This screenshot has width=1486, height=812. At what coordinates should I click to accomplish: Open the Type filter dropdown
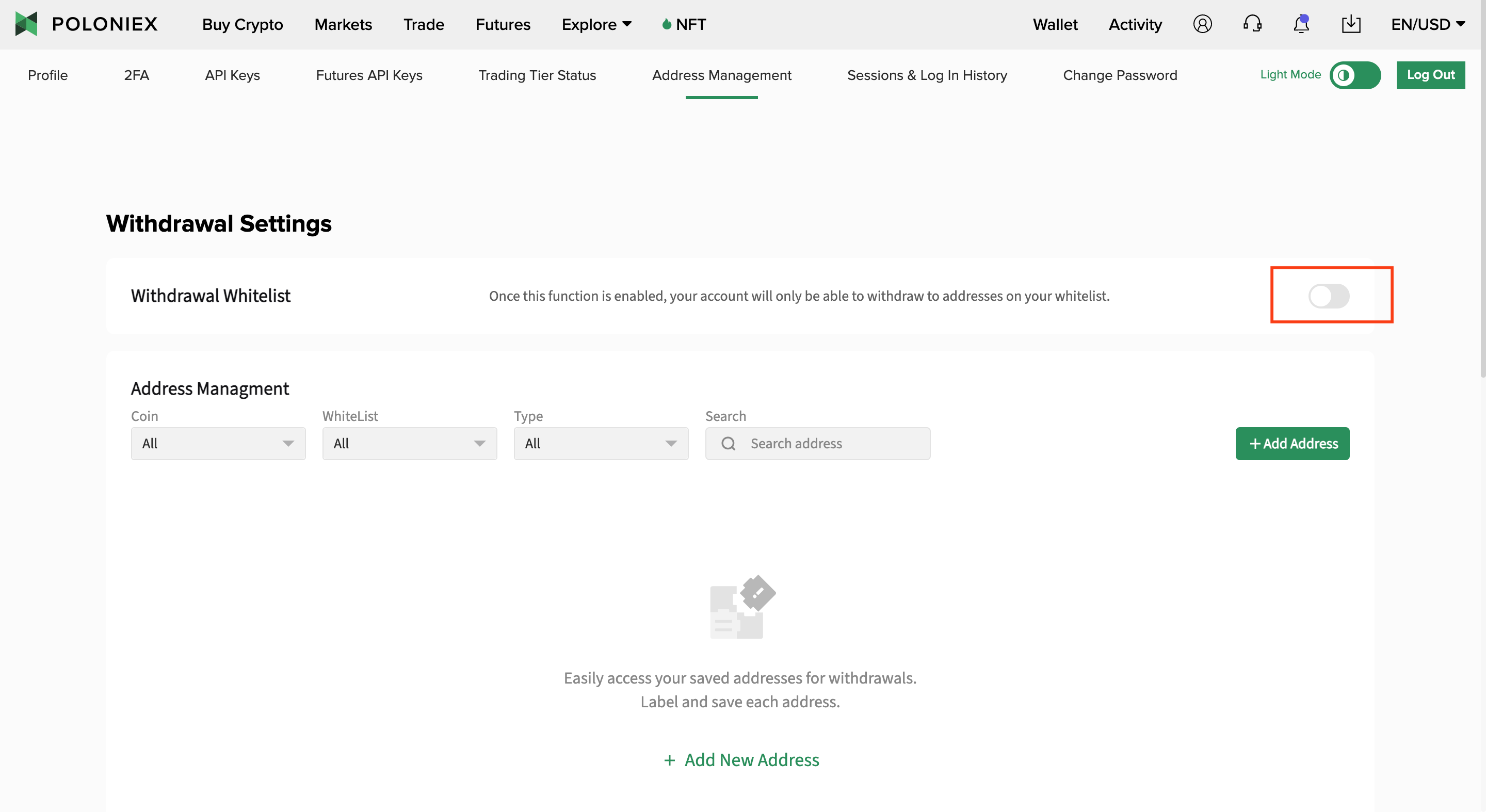pos(601,444)
